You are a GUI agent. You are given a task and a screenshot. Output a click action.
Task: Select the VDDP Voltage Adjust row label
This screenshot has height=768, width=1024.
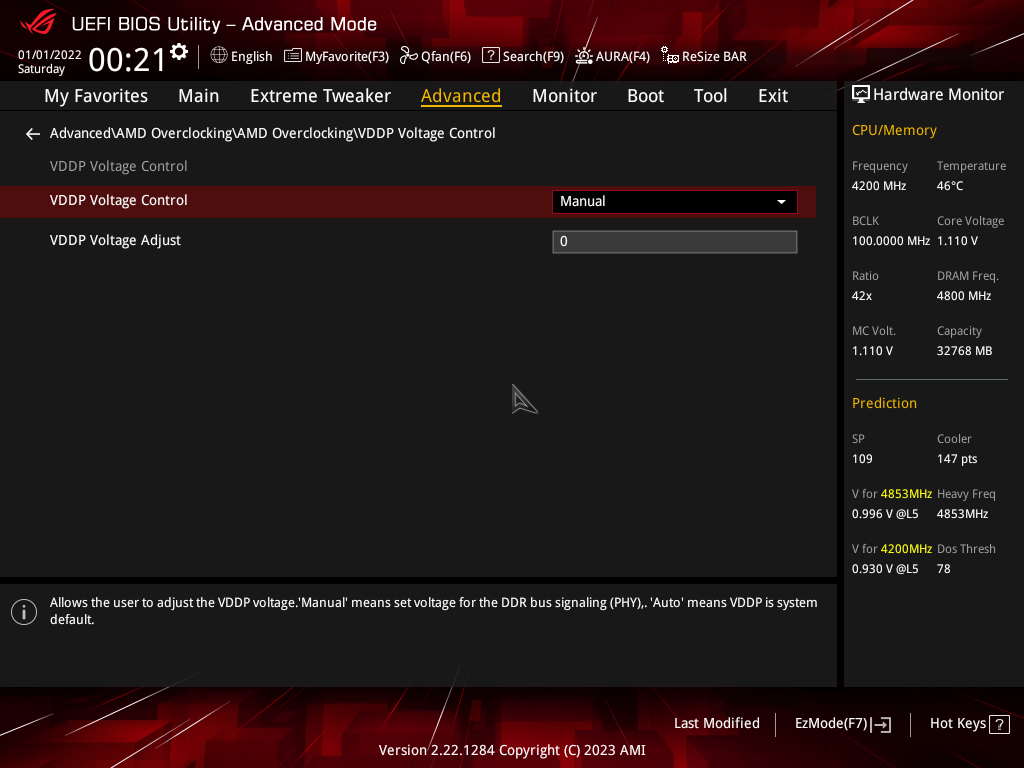pos(115,240)
